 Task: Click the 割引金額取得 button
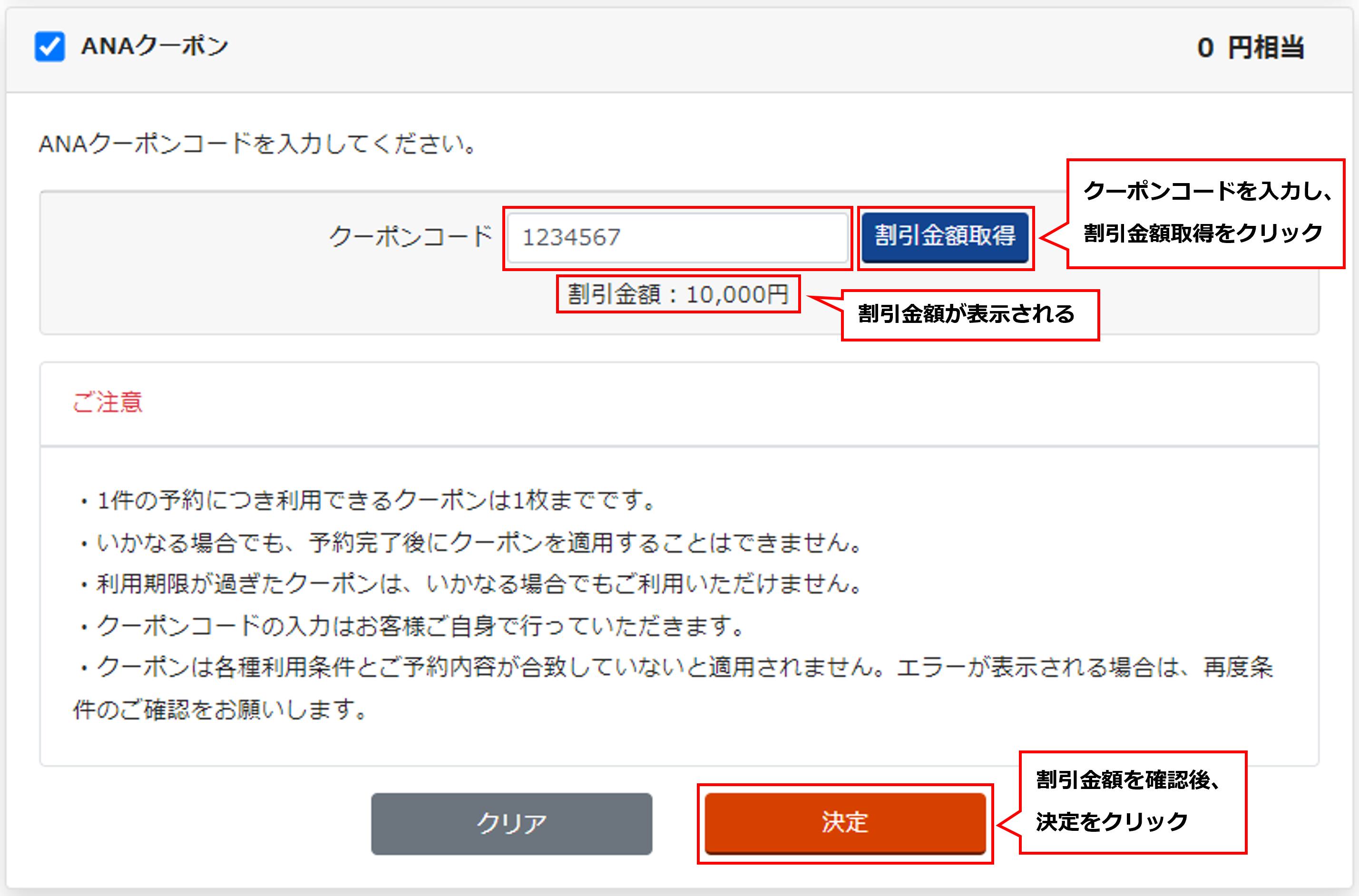tap(945, 237)
